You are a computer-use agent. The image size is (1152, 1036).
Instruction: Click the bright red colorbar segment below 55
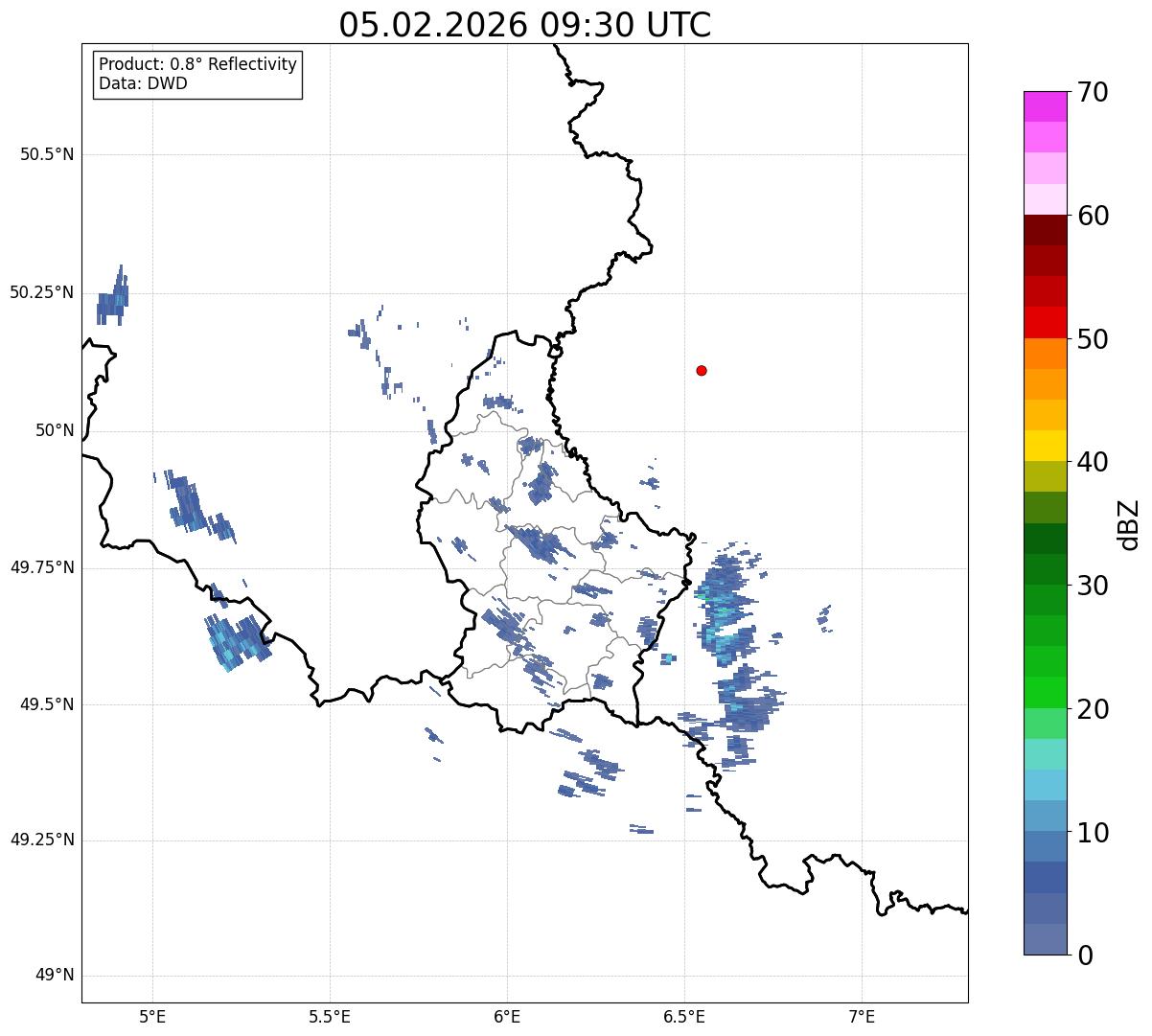coord(1045,323)
